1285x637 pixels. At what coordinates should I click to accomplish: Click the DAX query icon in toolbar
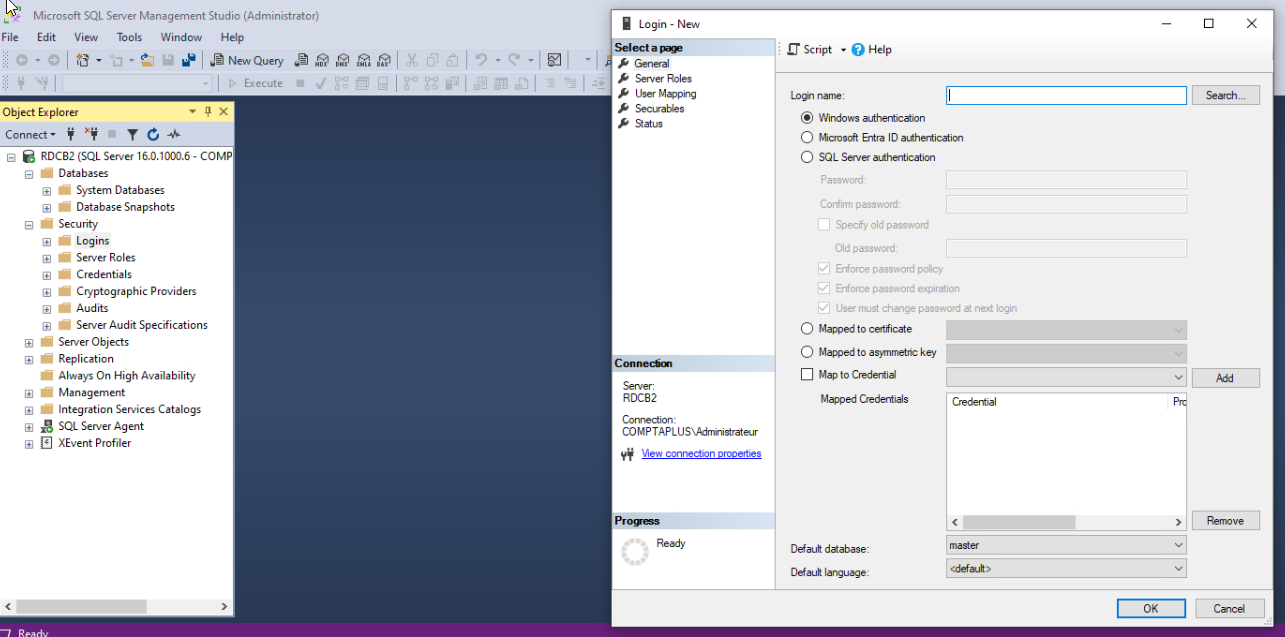coord(384,60)
